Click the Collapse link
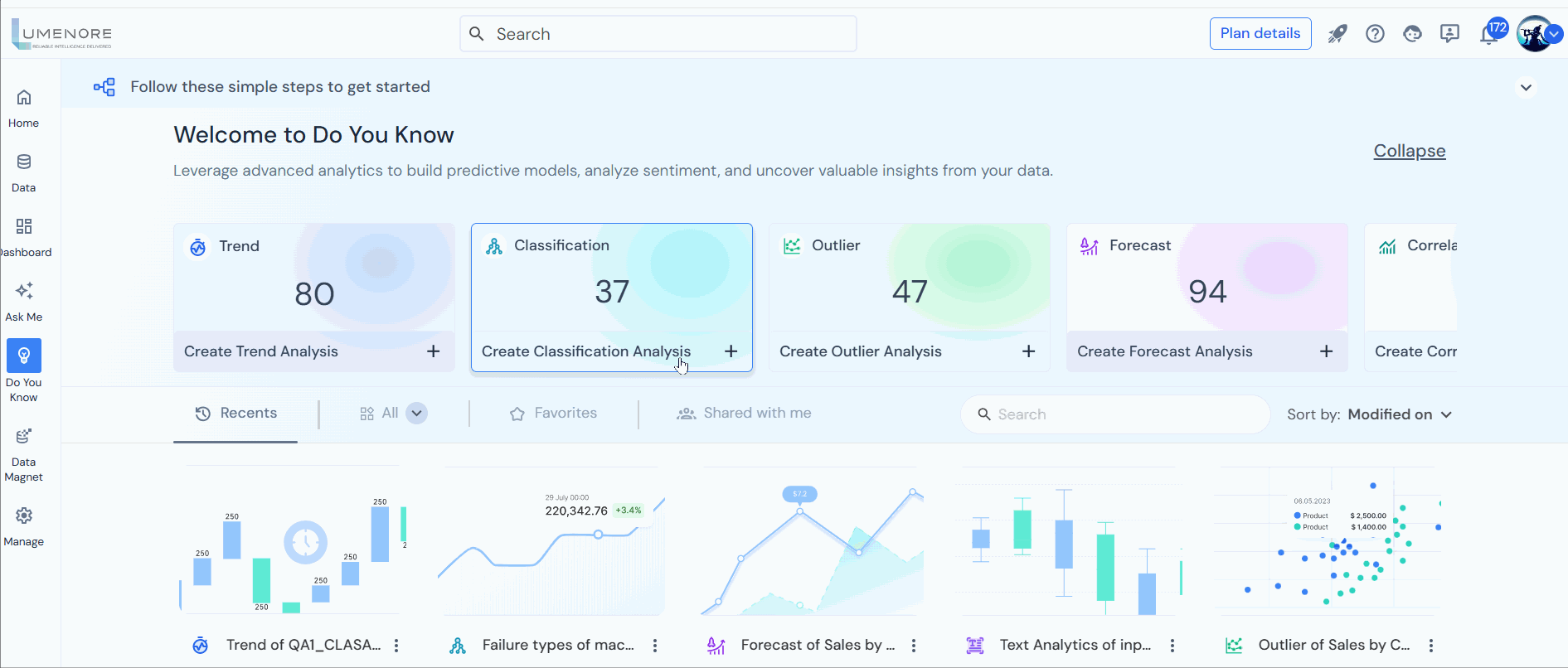The width and height of the screenshot is (1568, 668). coord(1409,151)
